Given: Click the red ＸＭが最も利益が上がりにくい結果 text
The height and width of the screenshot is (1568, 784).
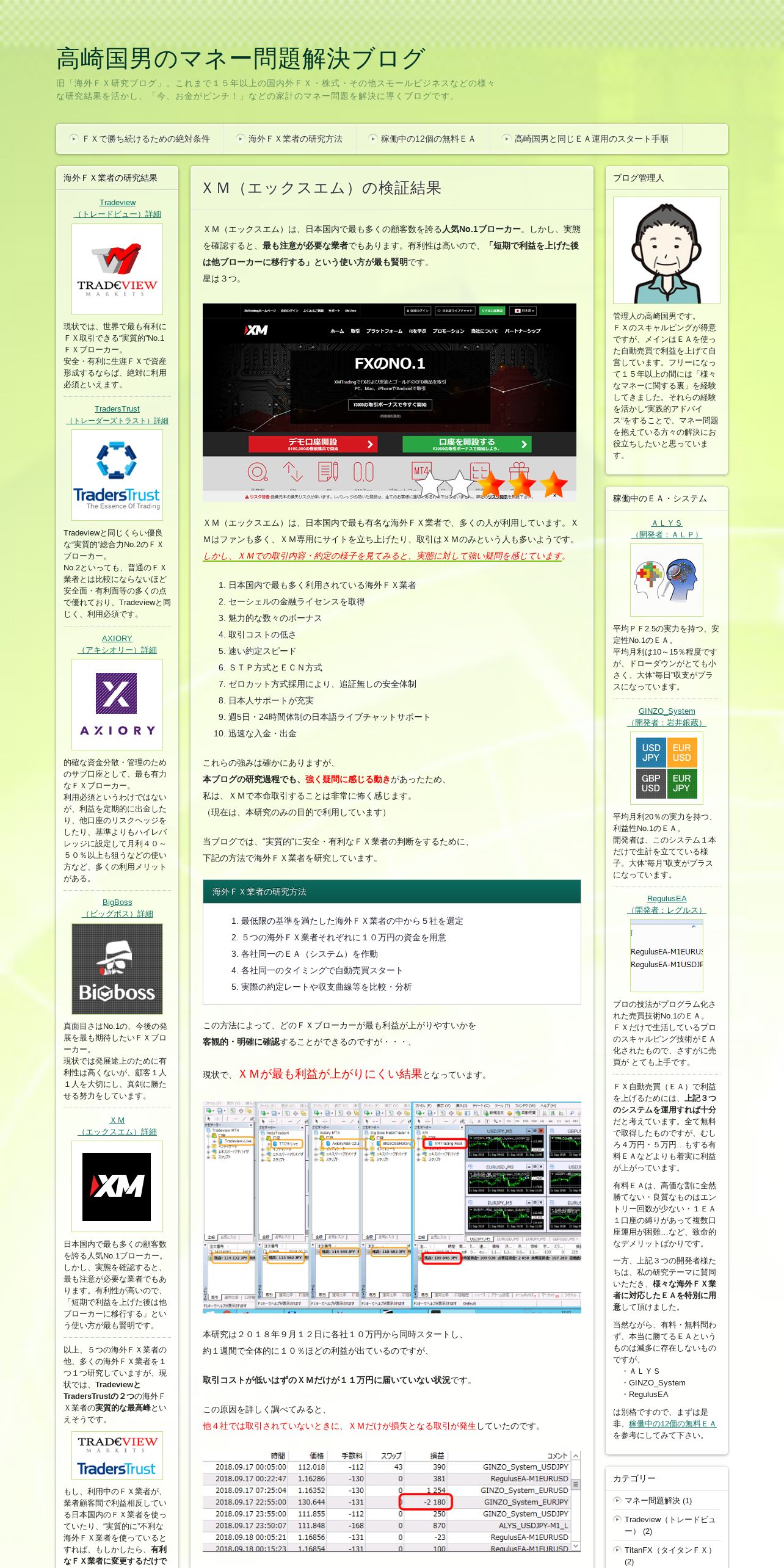Looking at the screenshot, I should (x=330, y=1073).
